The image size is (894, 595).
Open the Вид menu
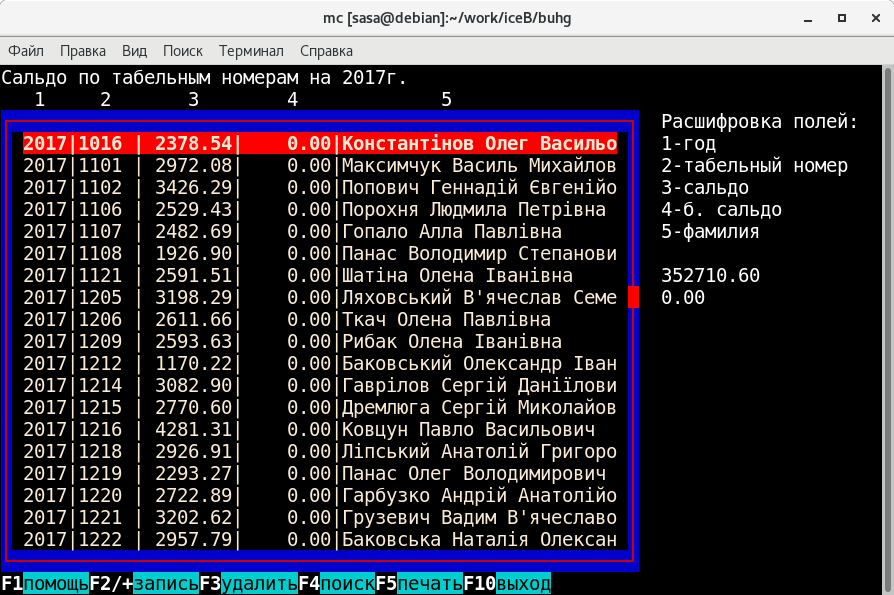pyautogui.click(x=134, y=51)
